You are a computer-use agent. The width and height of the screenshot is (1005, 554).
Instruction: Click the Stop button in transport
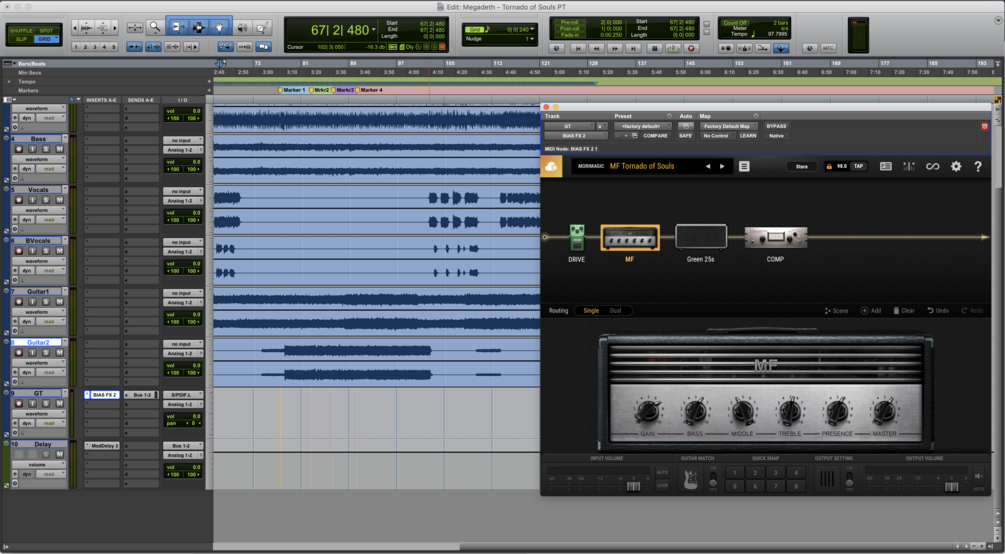coord(654,48)
